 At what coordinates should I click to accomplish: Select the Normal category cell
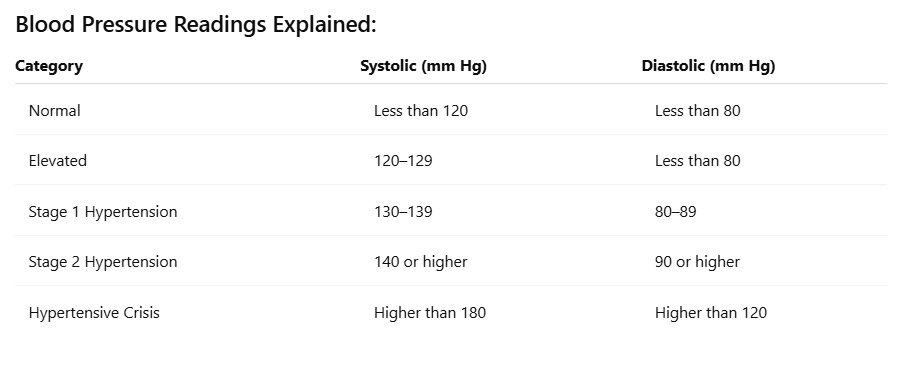(x=55, y=110)
